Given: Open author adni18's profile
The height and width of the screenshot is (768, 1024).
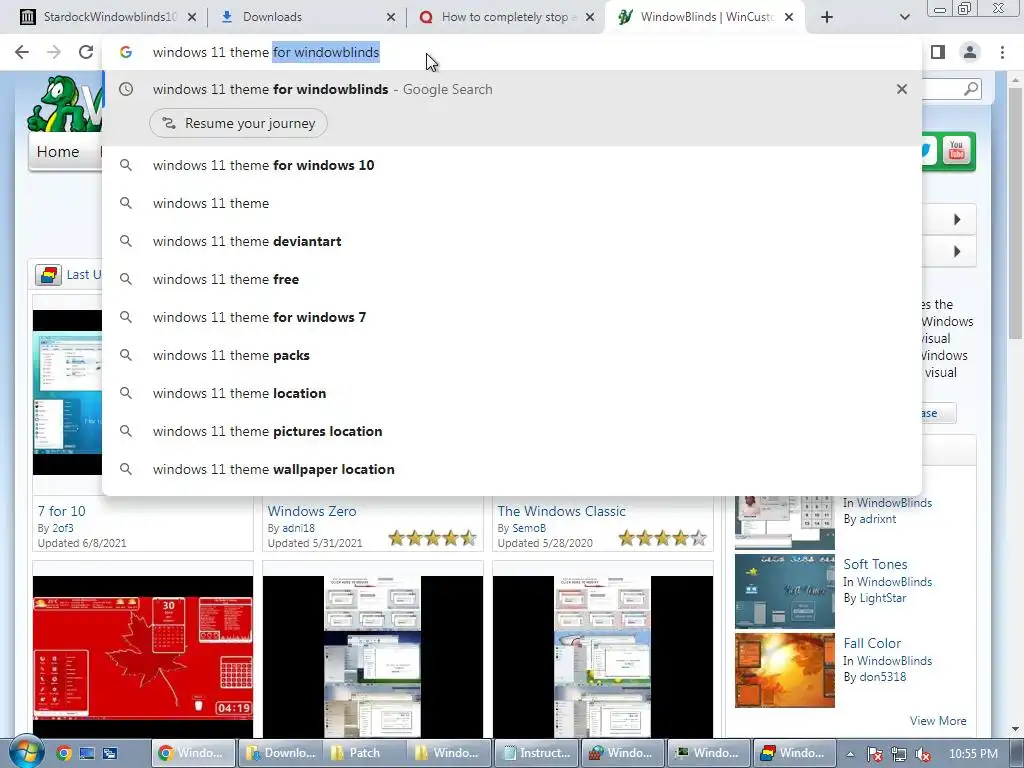Looking at the screenshot, I should pyautogui.click(x=298, y=528).
